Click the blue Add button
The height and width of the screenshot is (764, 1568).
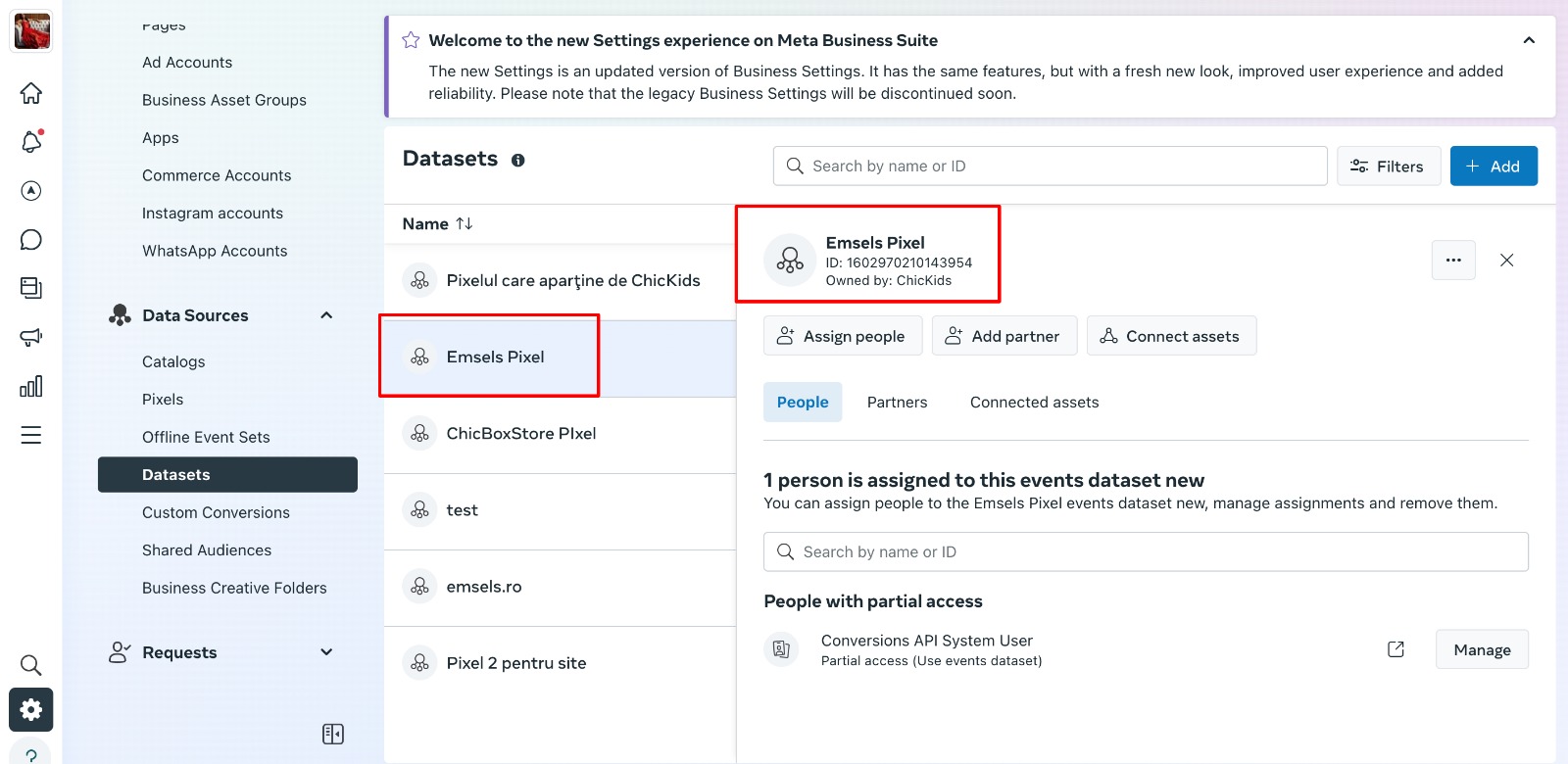(x=1494, y=167)
